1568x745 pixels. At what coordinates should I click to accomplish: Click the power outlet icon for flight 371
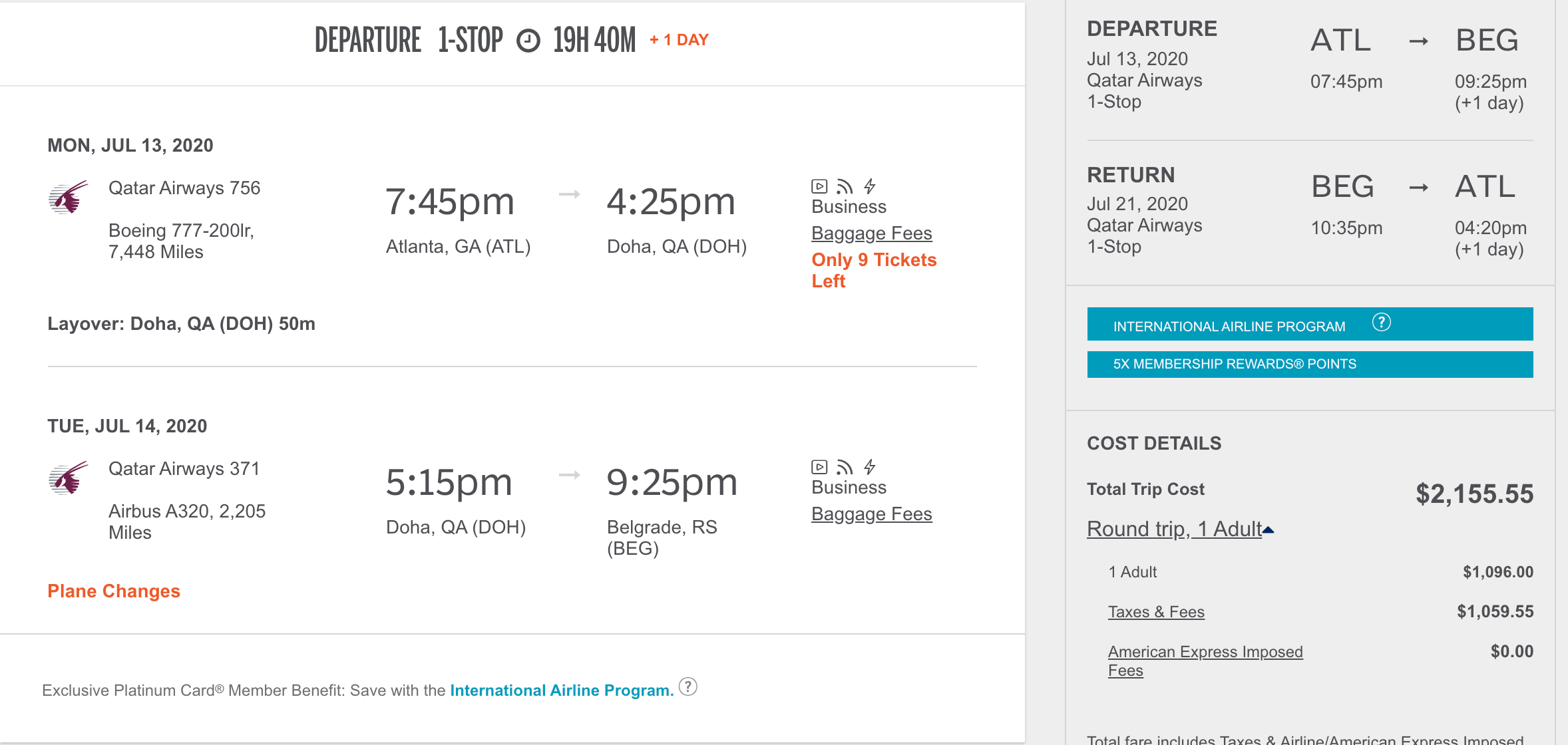(870, 467)
